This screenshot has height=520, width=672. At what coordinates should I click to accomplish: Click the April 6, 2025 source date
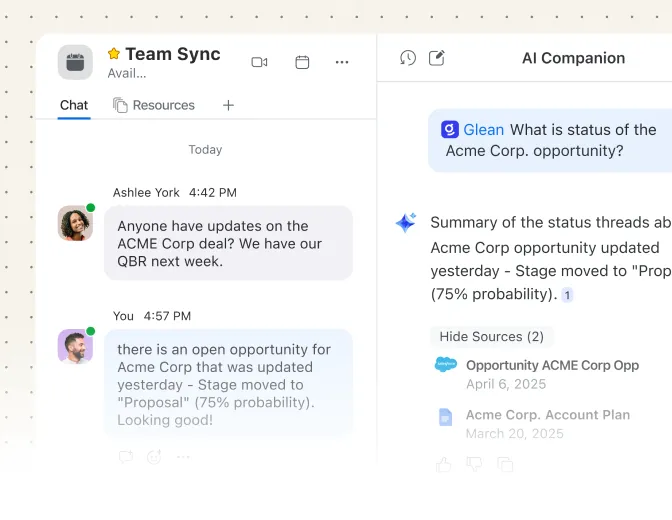pyautogui.click(x=506, y=384)
